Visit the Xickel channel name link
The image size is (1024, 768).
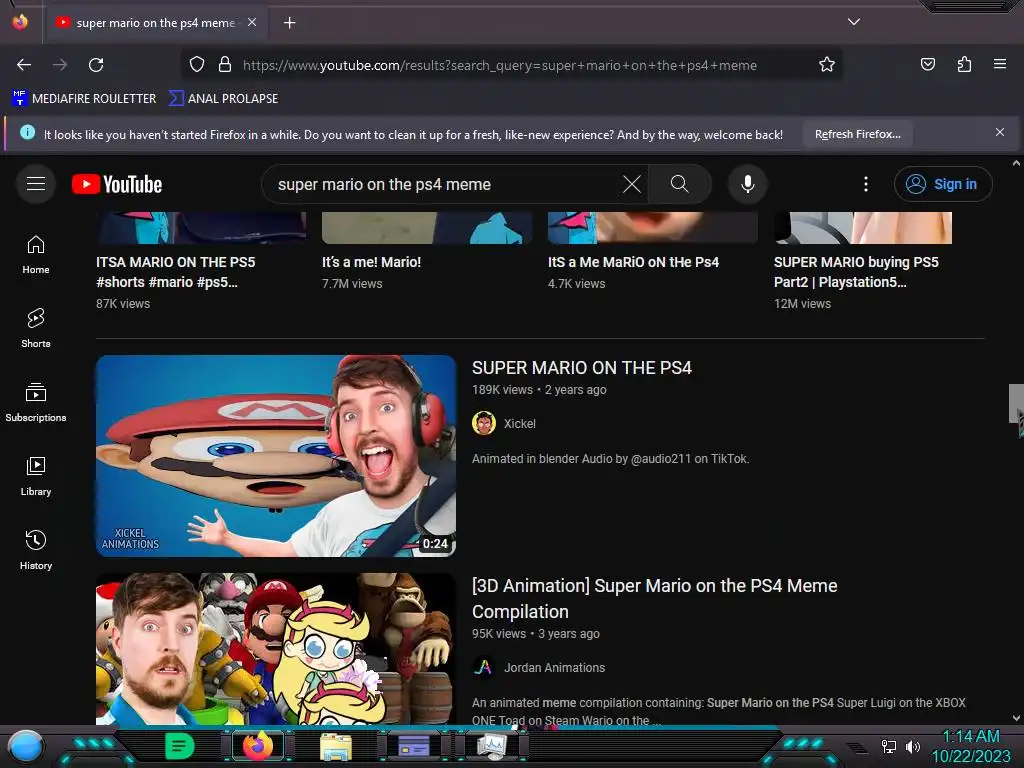coord(519,424)
